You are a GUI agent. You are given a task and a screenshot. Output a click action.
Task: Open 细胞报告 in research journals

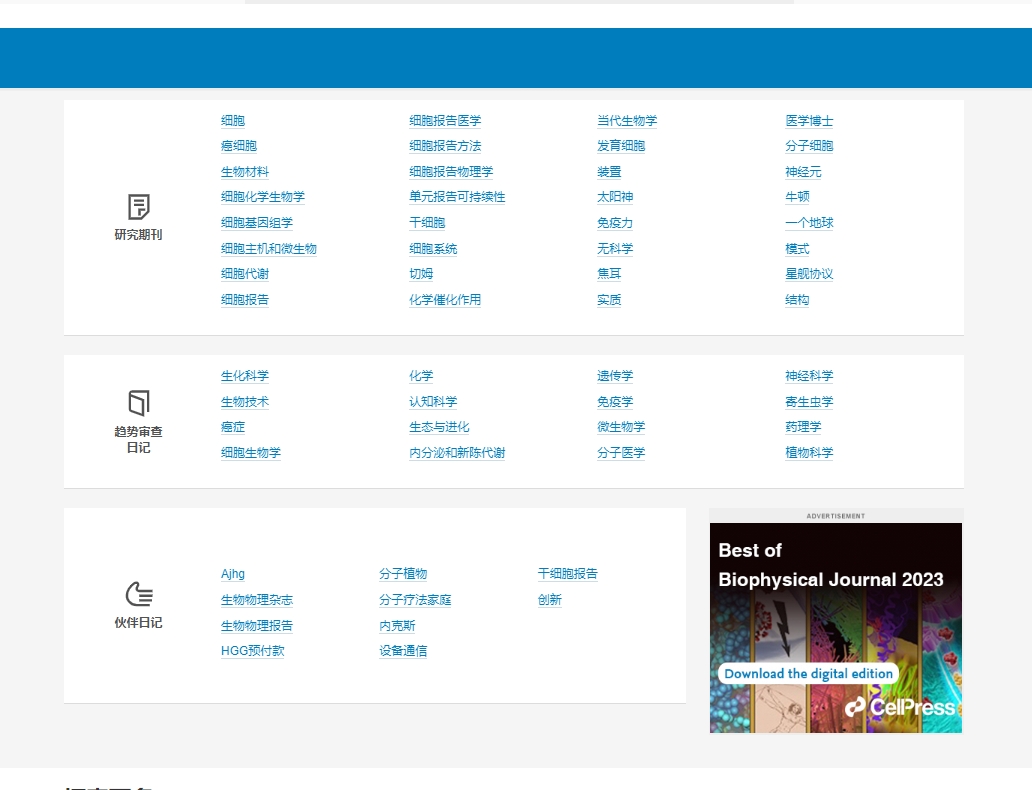245,300
